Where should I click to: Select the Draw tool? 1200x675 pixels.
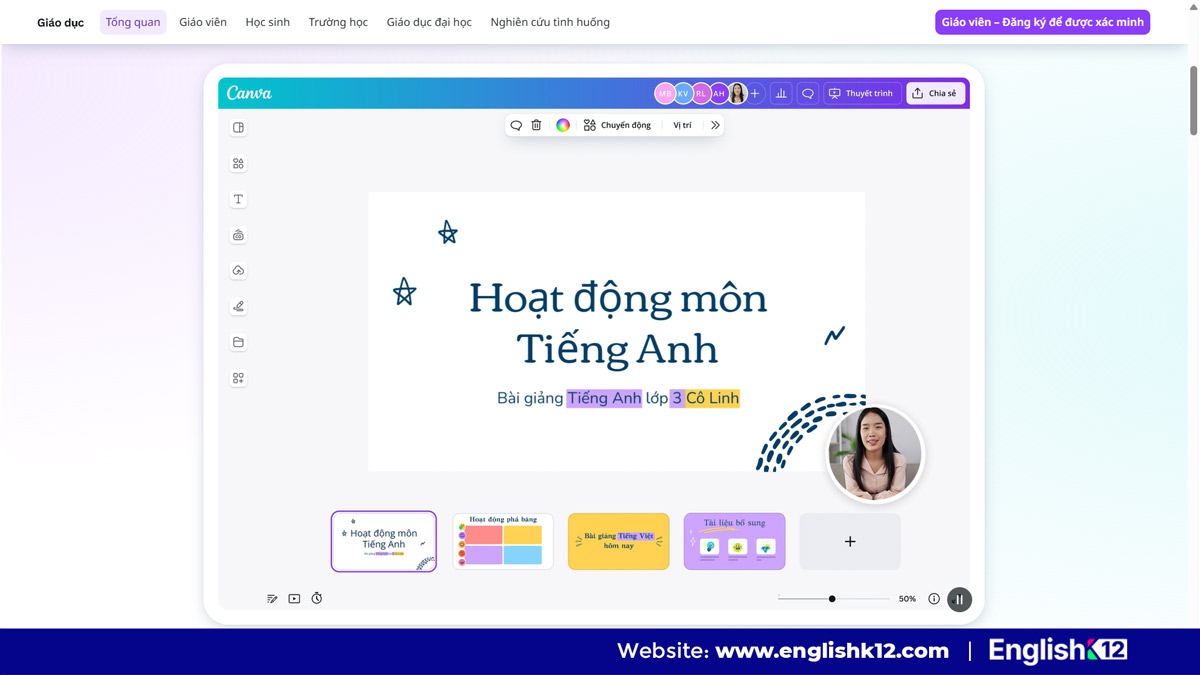click(x=238, y=306)
